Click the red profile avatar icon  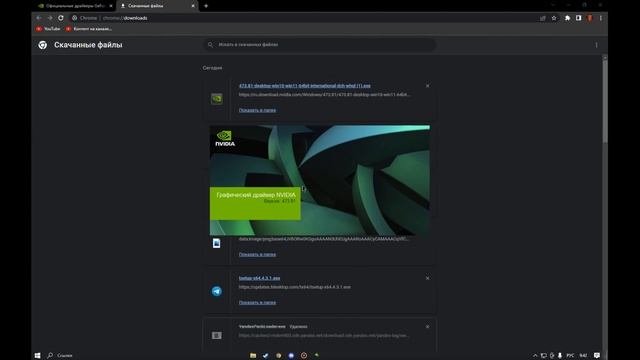(589, 18)
